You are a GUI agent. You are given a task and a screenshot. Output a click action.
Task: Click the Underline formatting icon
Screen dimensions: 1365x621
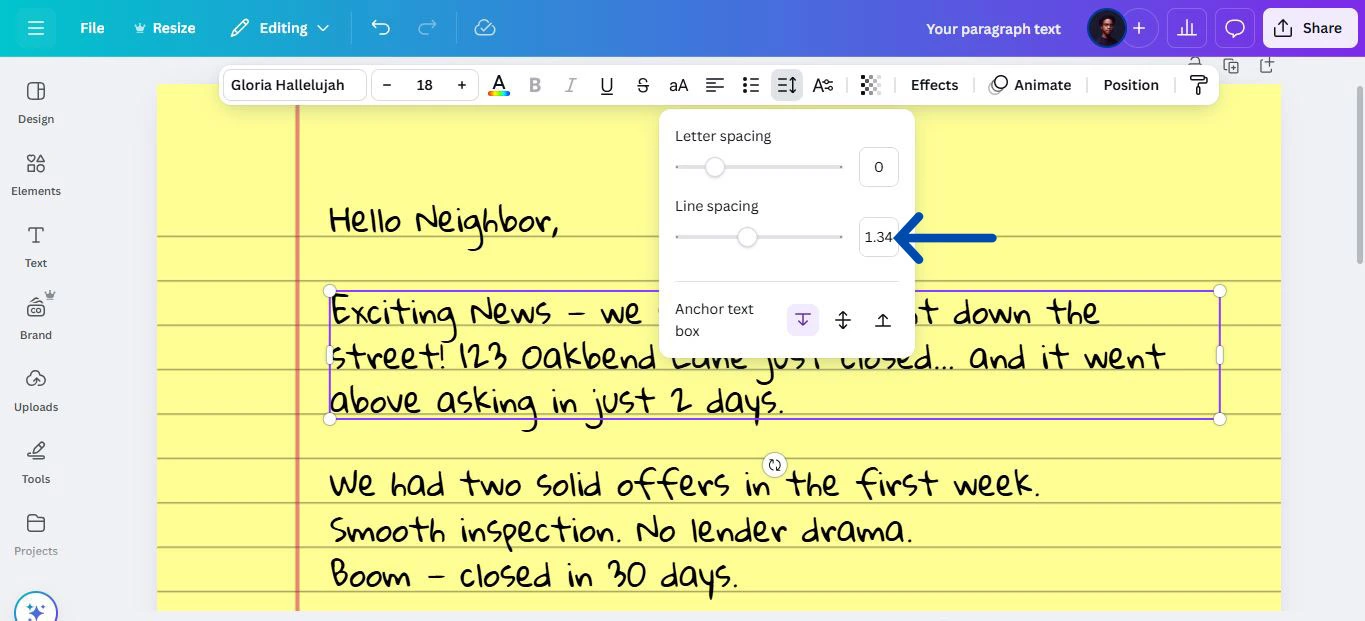click(x=606, y=85)
